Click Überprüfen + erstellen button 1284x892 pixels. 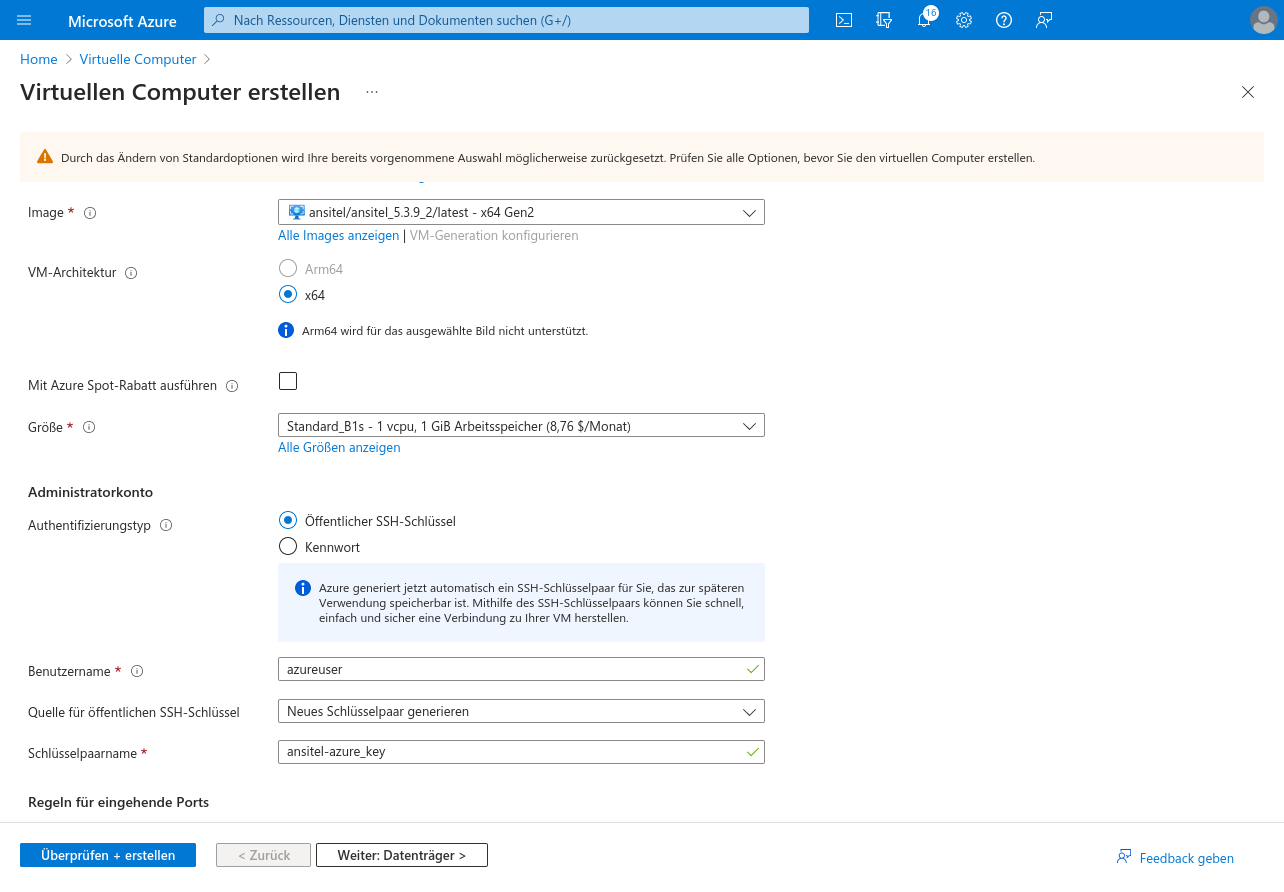click(108, 855)
